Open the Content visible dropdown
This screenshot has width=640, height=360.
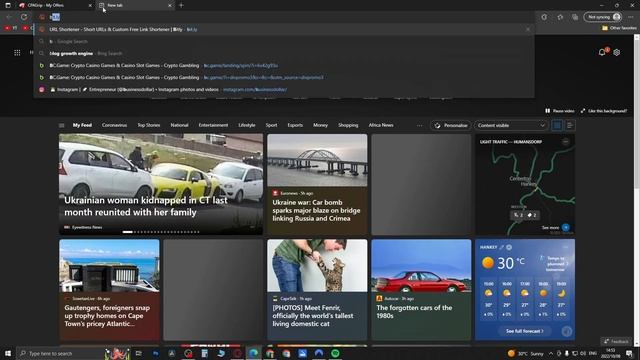click(x=511, y=125)
